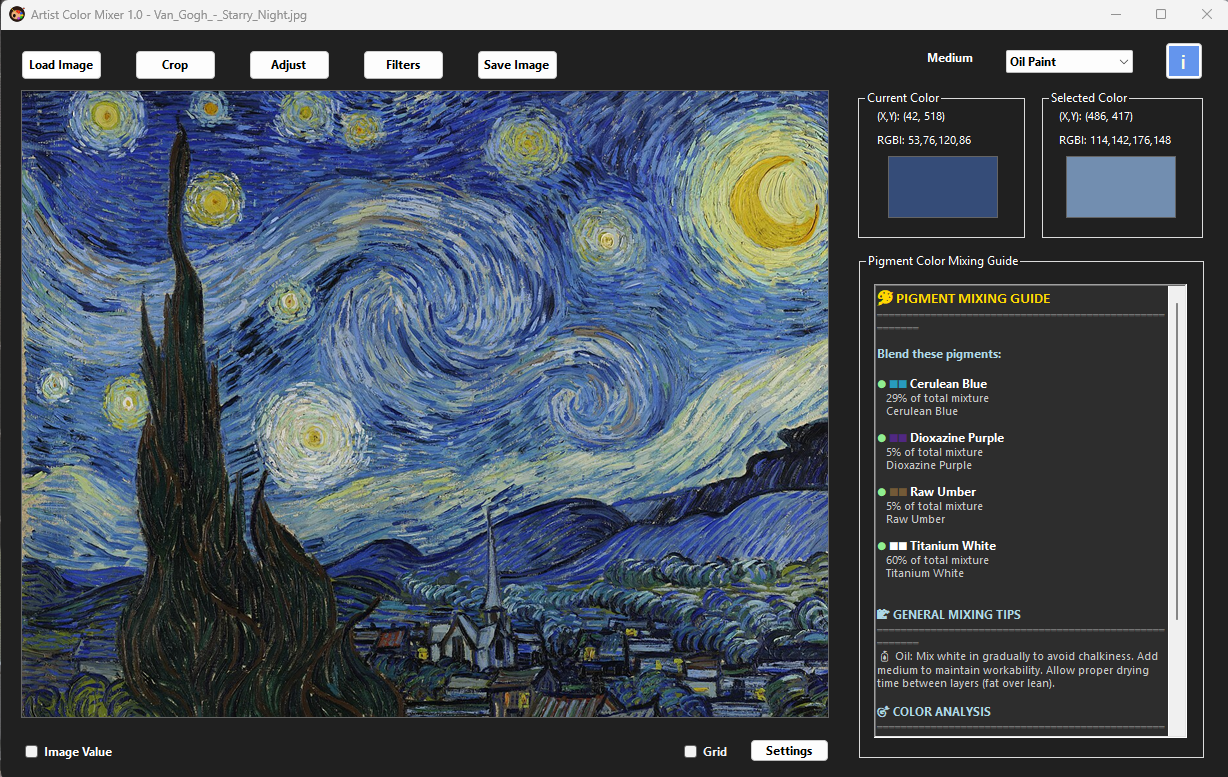This screenshot has height=777, width=1228.
Task: Click the '29% of total mixture' text
Action: (937, 398)
